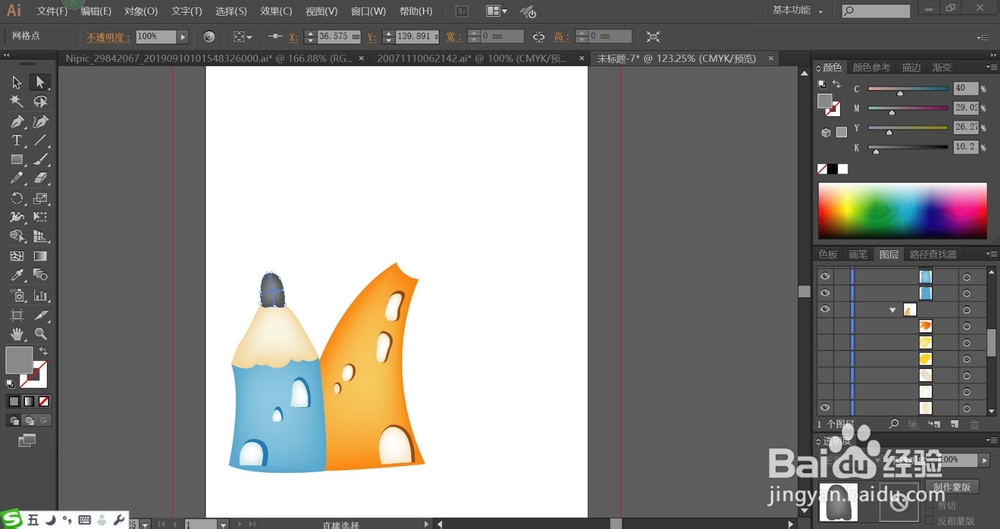Select the Zoom magnifier tool
Screen dimensions: 1000x529
(x=40, y=334)
